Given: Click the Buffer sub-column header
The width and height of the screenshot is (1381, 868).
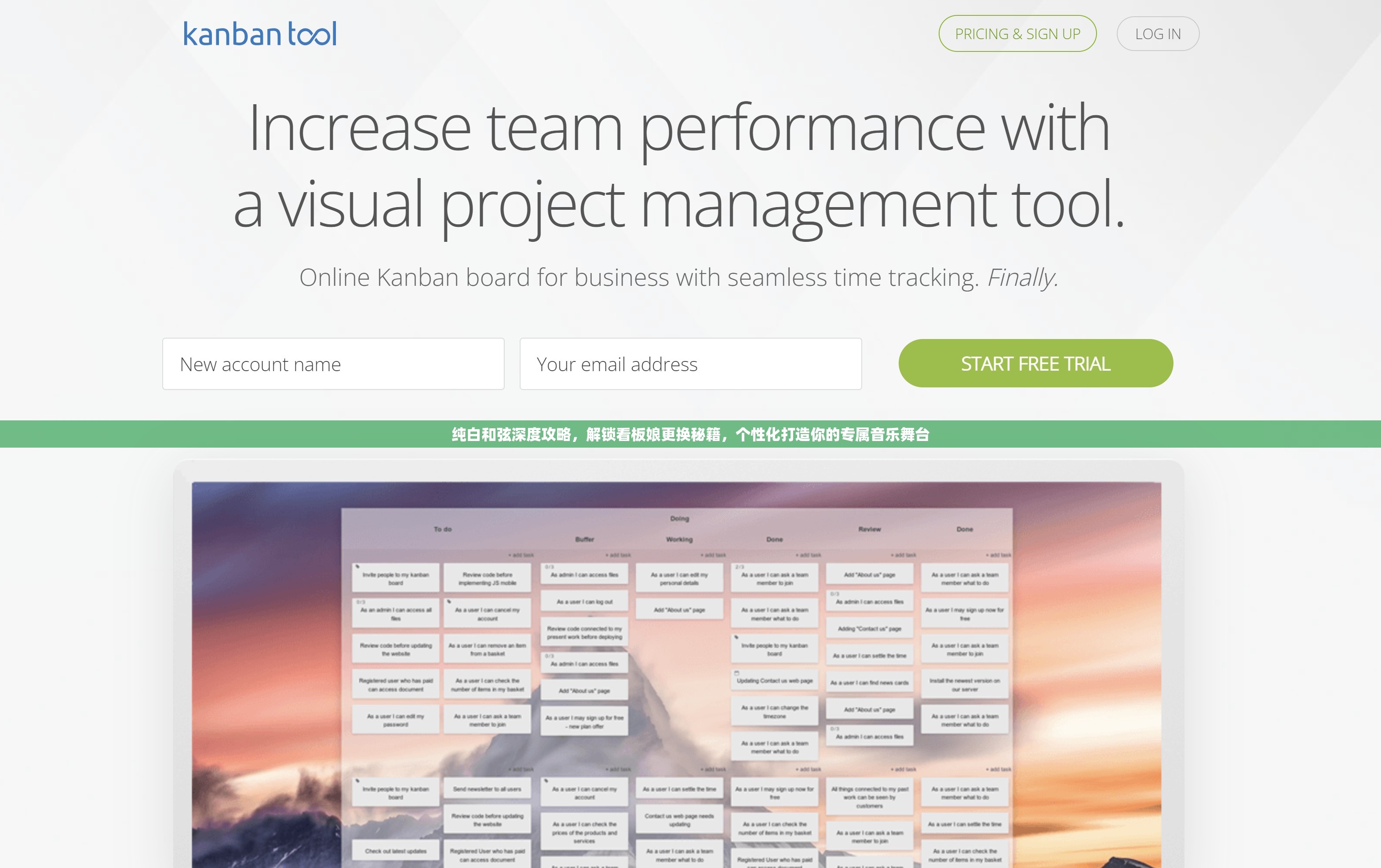Looking at the screenshot, I should click(584, 539).
